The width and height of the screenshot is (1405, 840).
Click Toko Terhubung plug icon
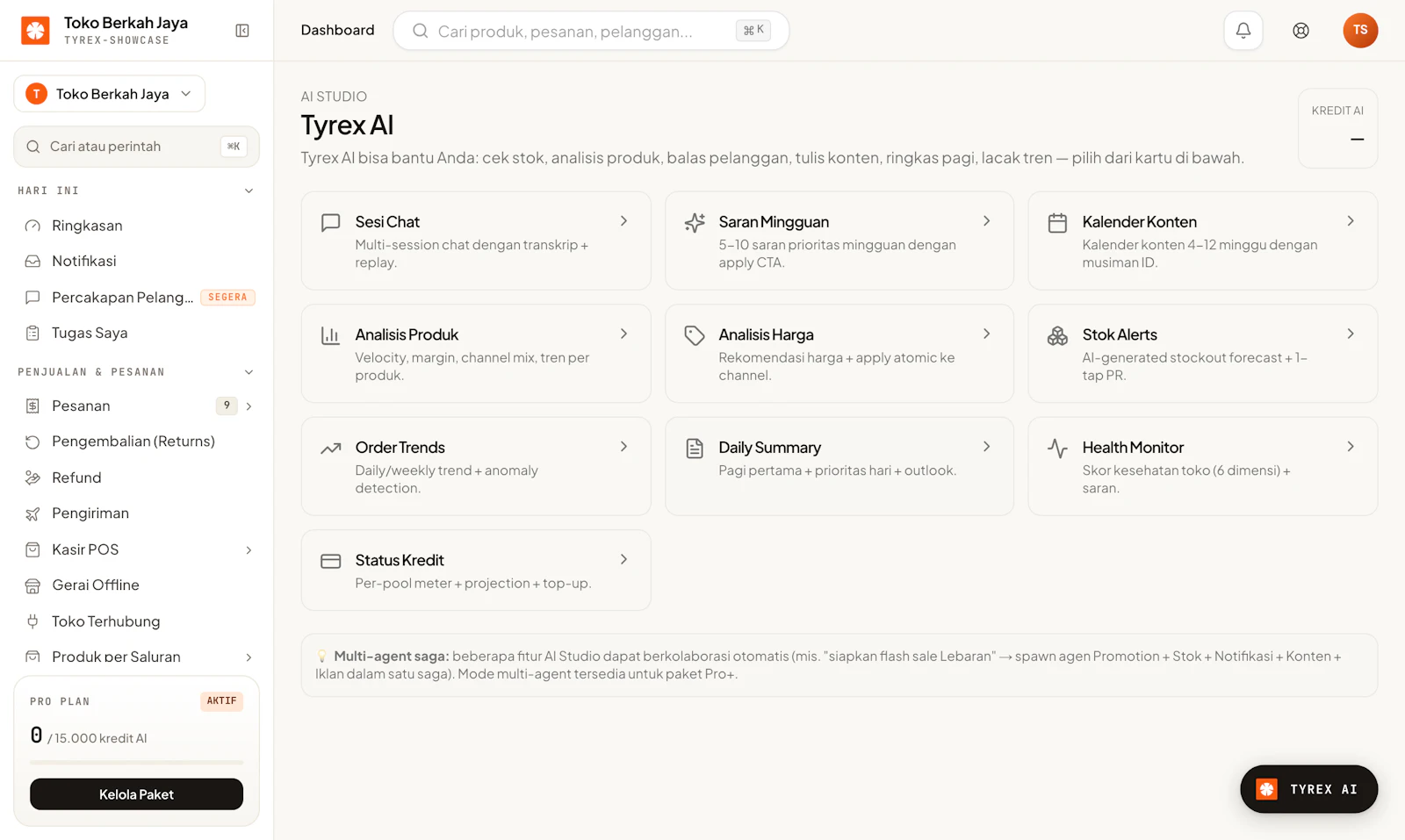[x=32, y=621]
